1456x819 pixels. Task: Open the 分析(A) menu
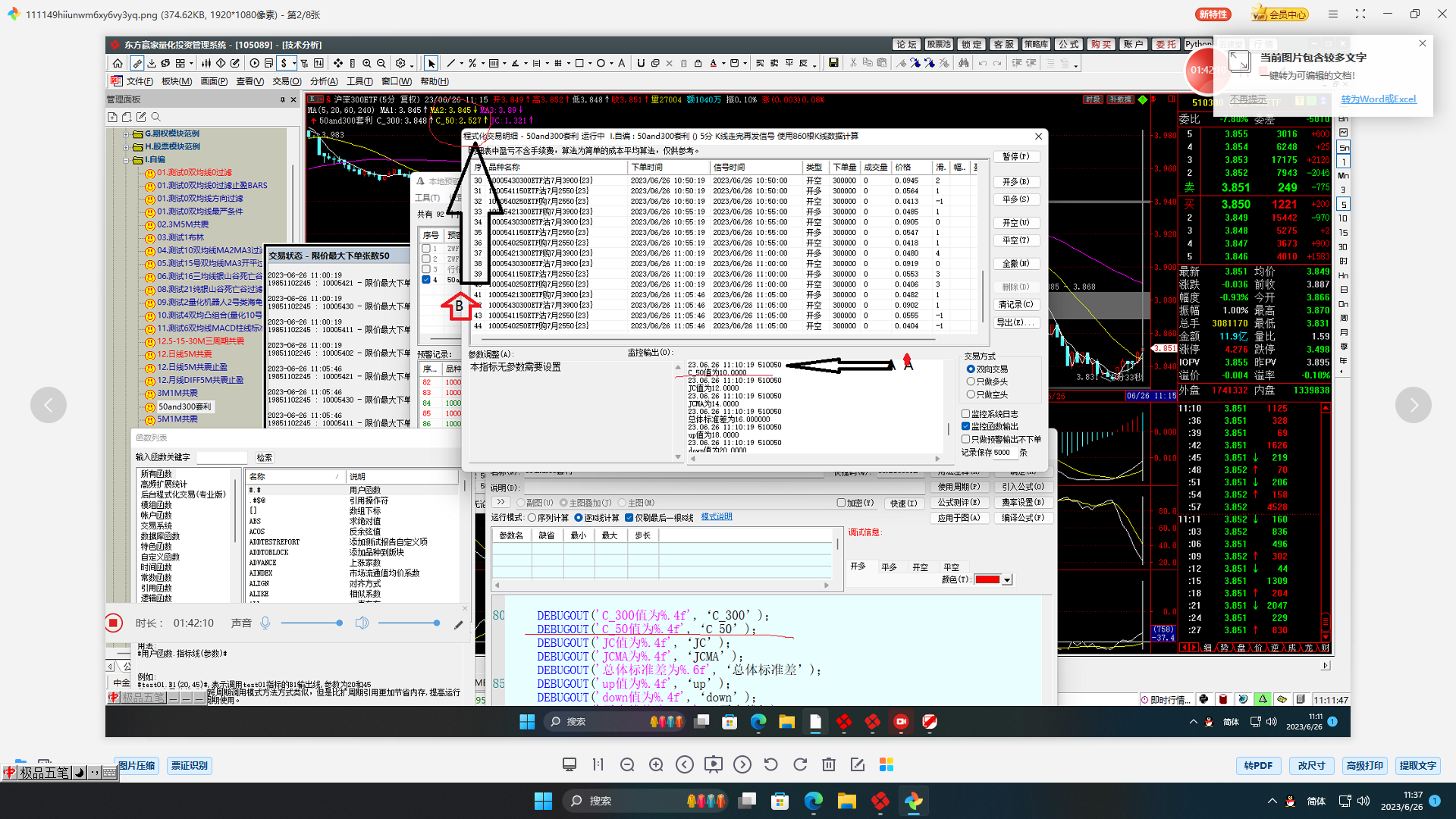(x=324, y=81)
